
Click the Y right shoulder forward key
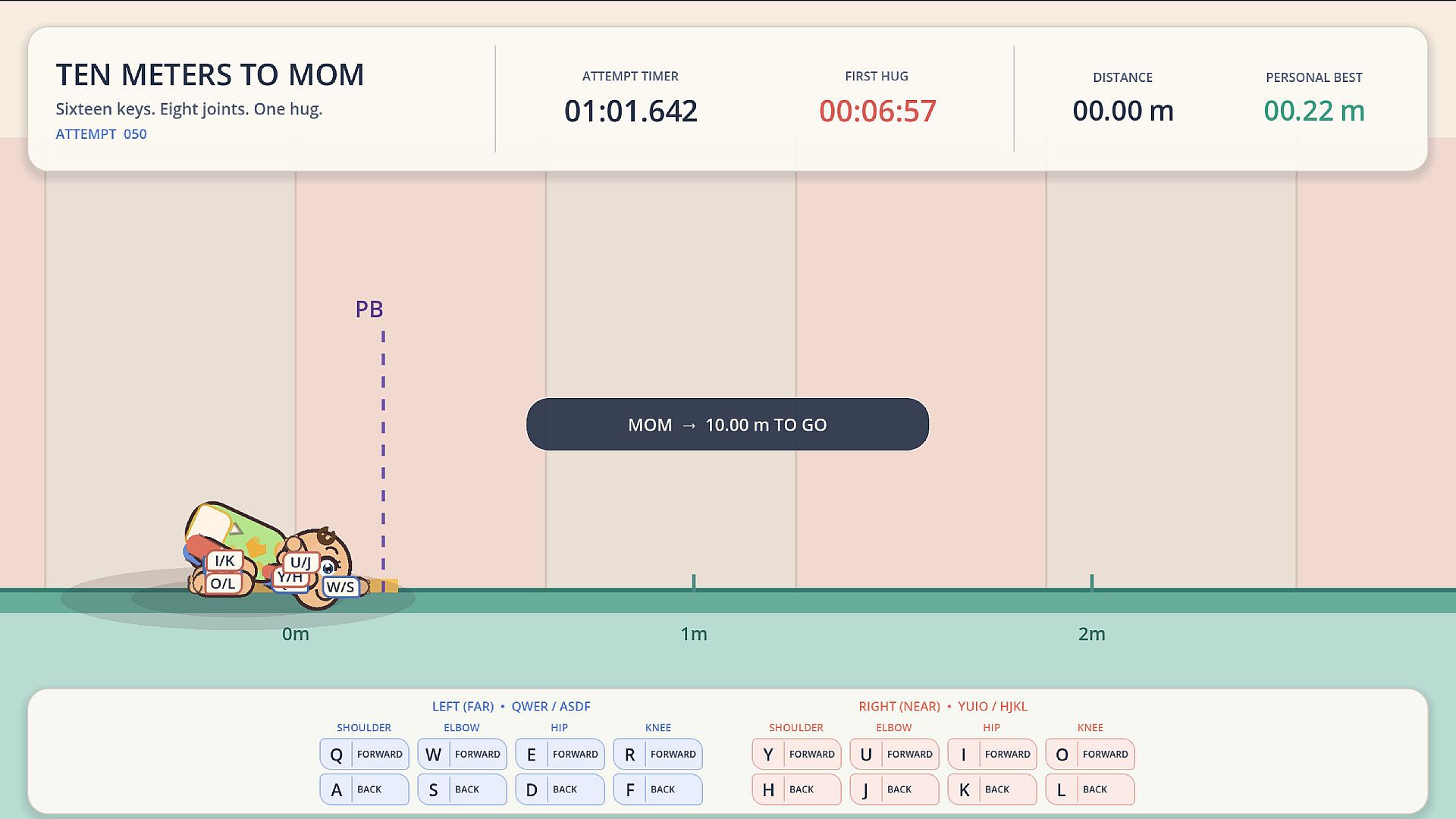pos(796,754)
